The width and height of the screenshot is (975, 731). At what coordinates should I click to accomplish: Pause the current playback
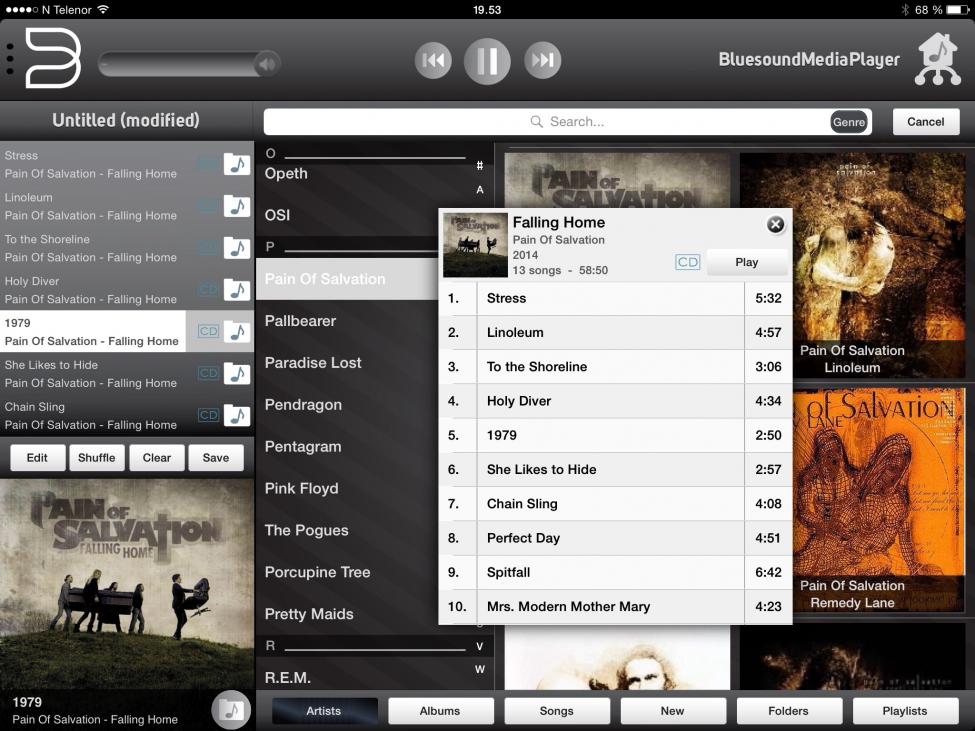coord(487,61)
